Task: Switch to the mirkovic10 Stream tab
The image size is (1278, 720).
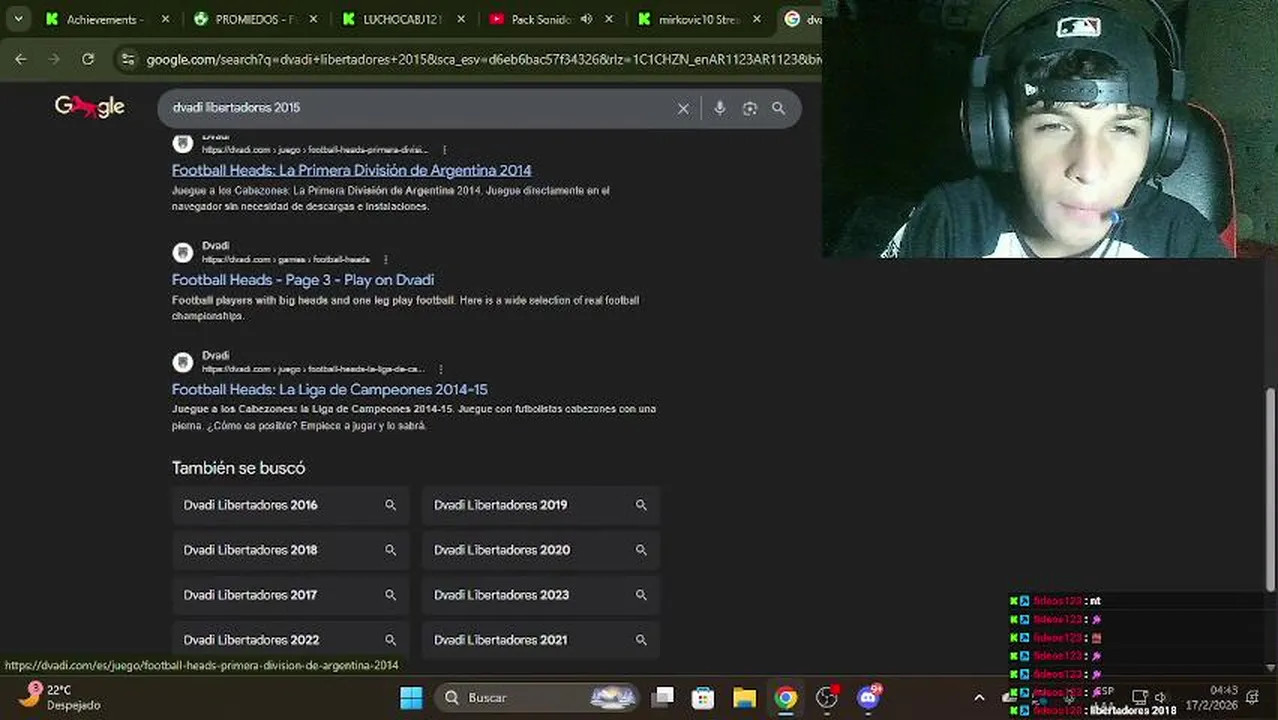Action: click(690, 19)
